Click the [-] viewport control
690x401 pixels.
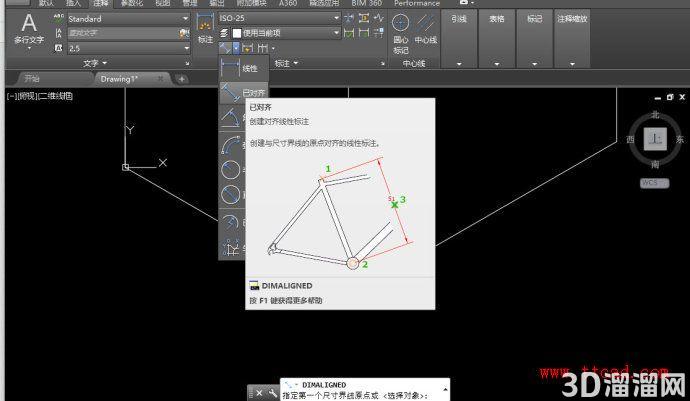click(11, 96)
